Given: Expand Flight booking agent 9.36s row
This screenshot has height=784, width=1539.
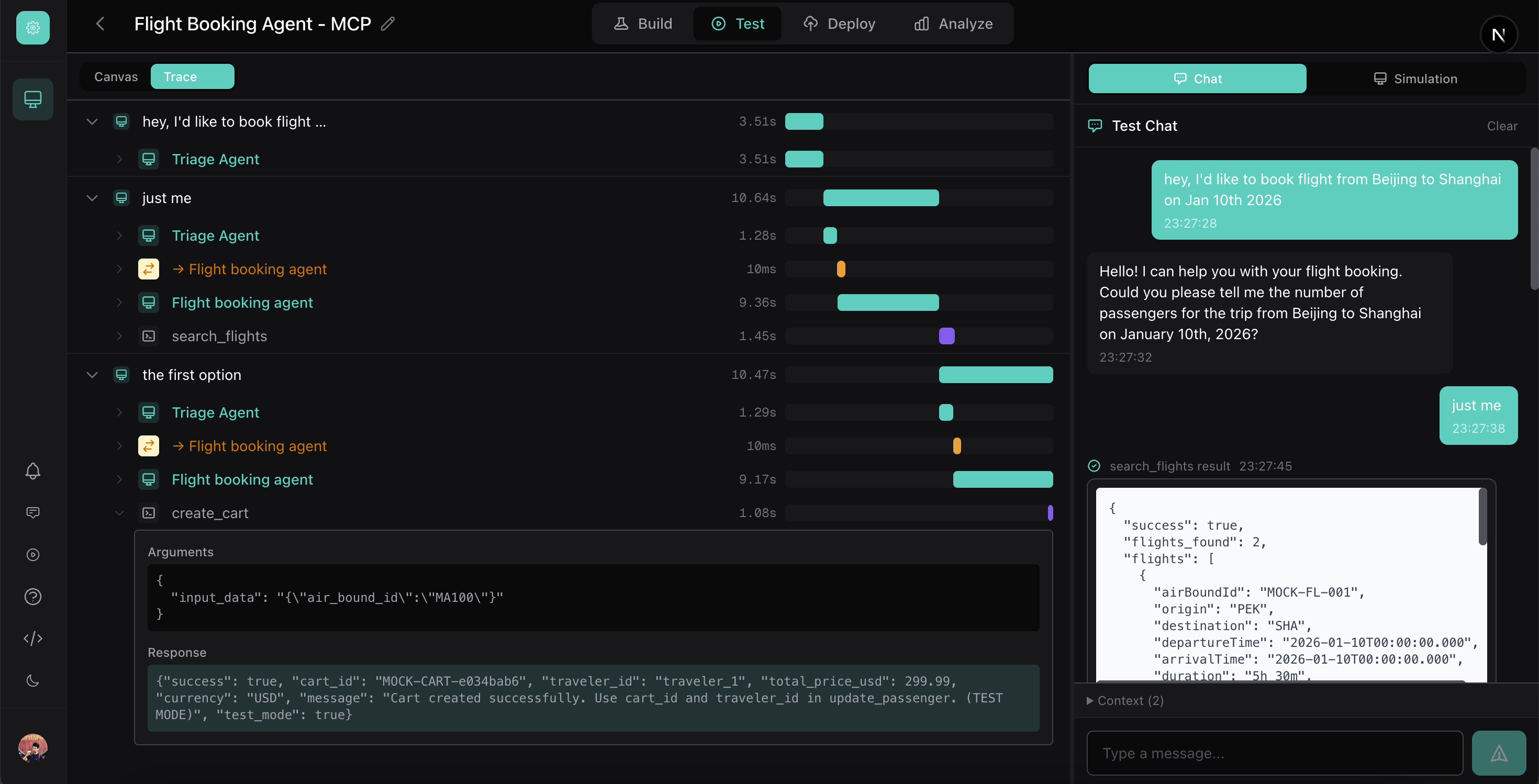Looking at the screenshot, I should click(x=119, y=303).
